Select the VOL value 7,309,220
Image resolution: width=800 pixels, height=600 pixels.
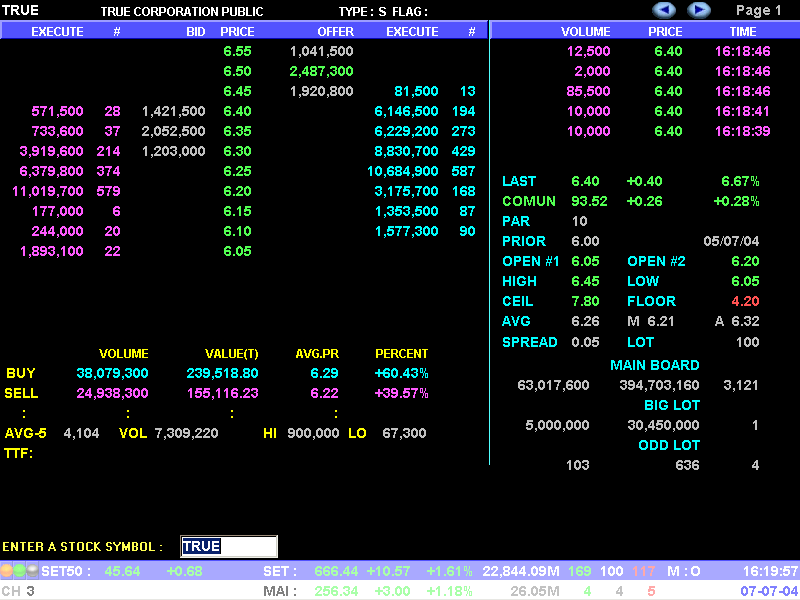[x=186, y=433]
